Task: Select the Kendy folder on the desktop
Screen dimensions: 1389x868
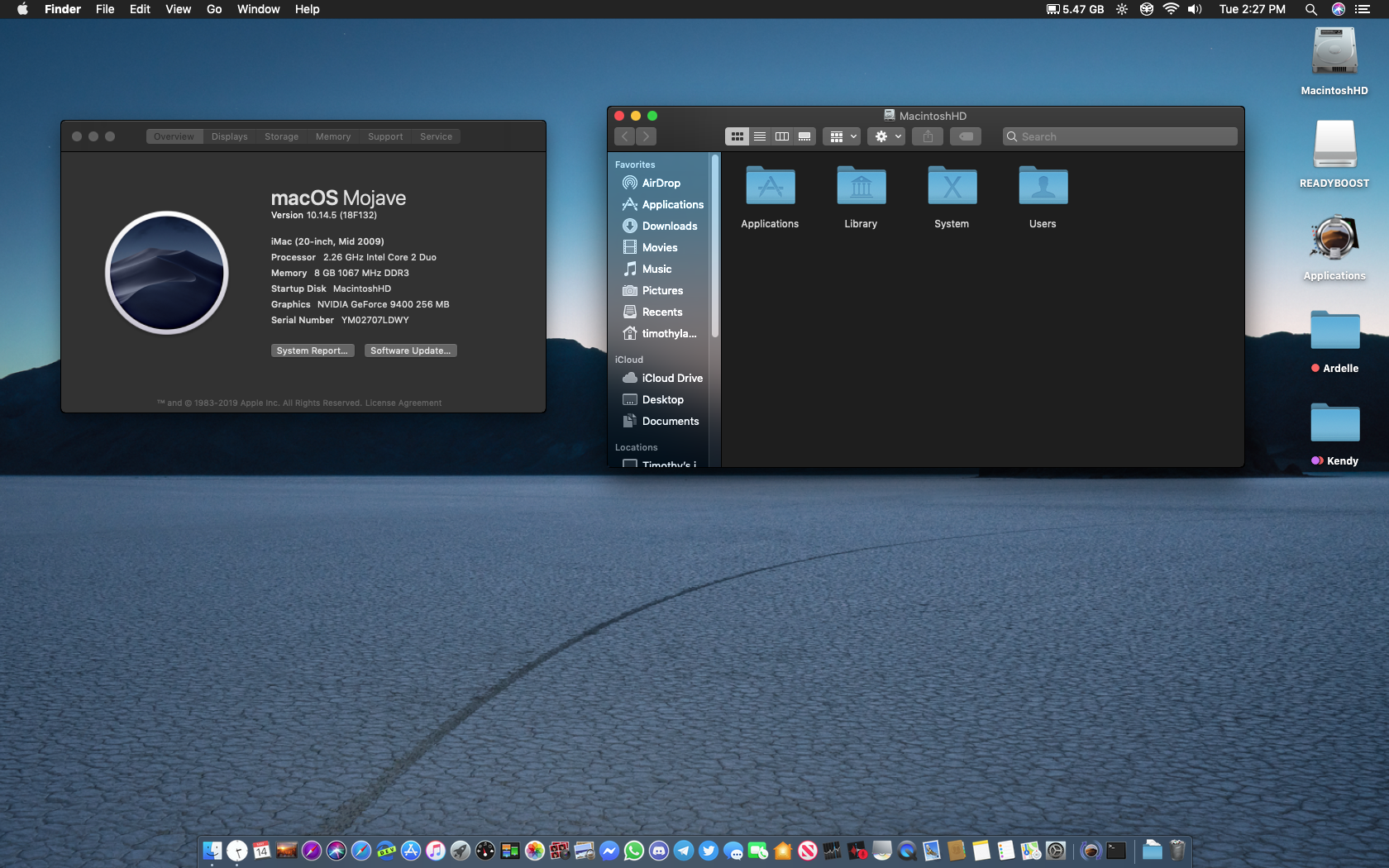Action: pos(1334,434)
